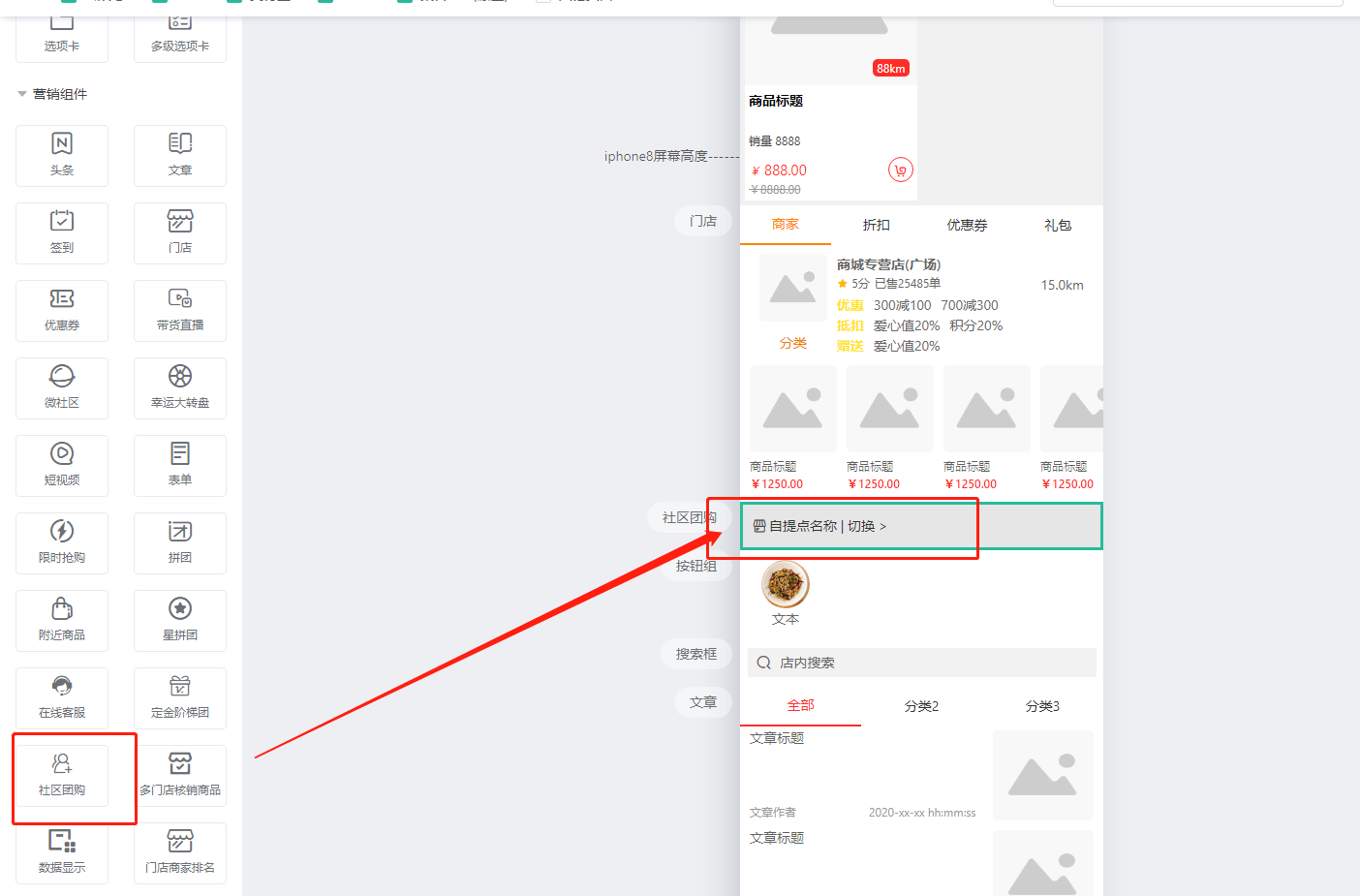
Task: Select the 在线客服 customer service component
Action: (x=62, y=697)
